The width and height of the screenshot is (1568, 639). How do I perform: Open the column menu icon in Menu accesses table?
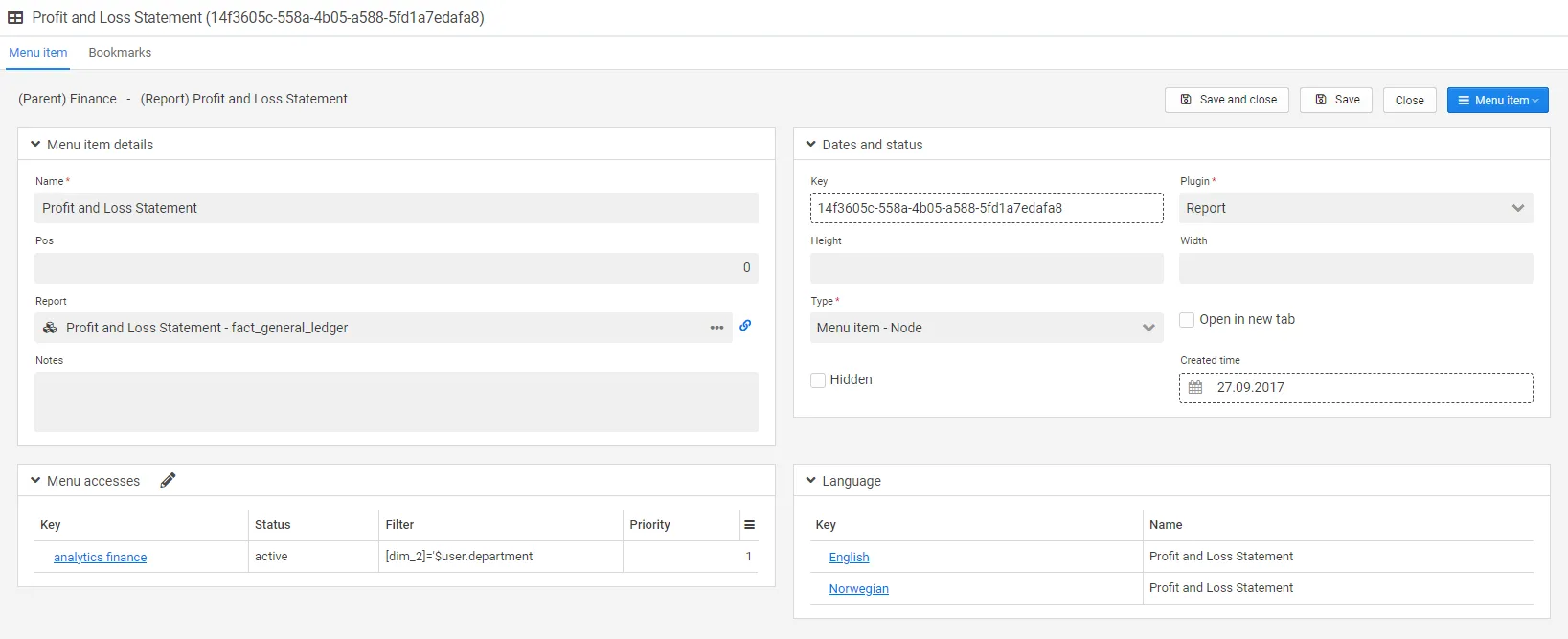point(749,525)
